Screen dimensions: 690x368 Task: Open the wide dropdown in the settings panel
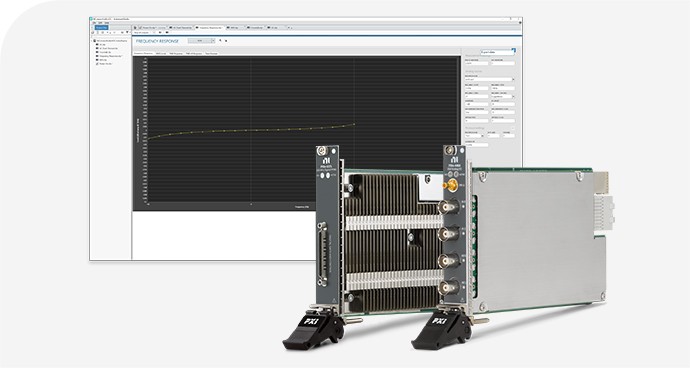click(x=490, y=80)
